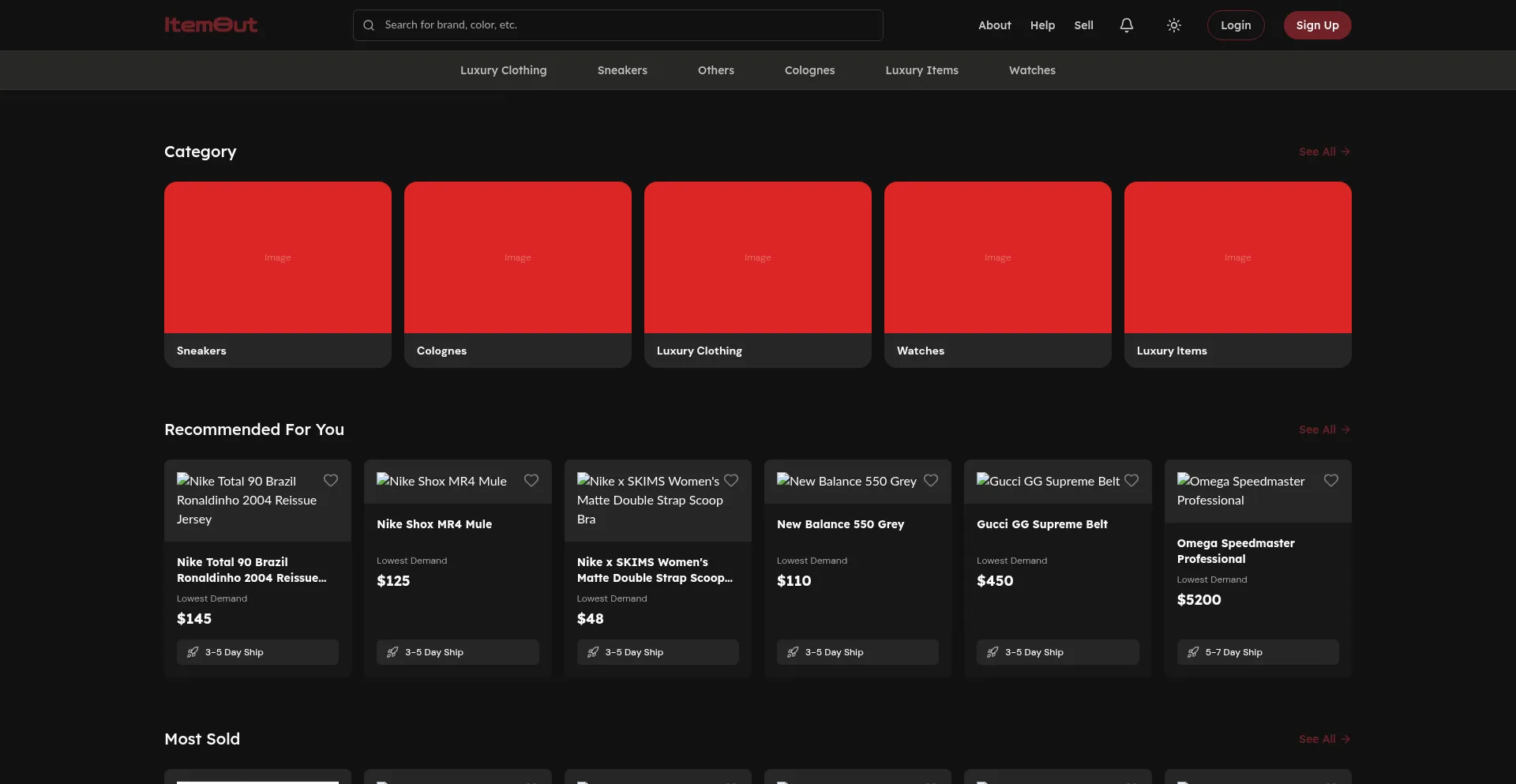1516x784 pixels.
Task: Select Colognes in the navigation bar
Action: point(809,70)
